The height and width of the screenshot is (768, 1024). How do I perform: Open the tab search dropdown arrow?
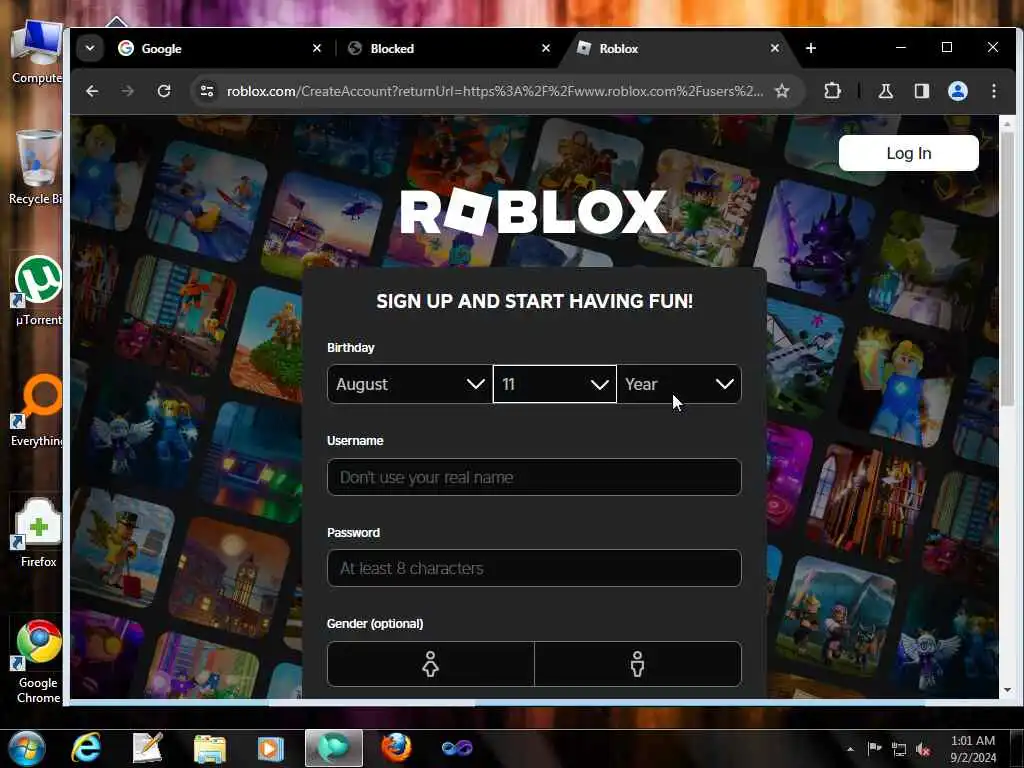[90, 48]
